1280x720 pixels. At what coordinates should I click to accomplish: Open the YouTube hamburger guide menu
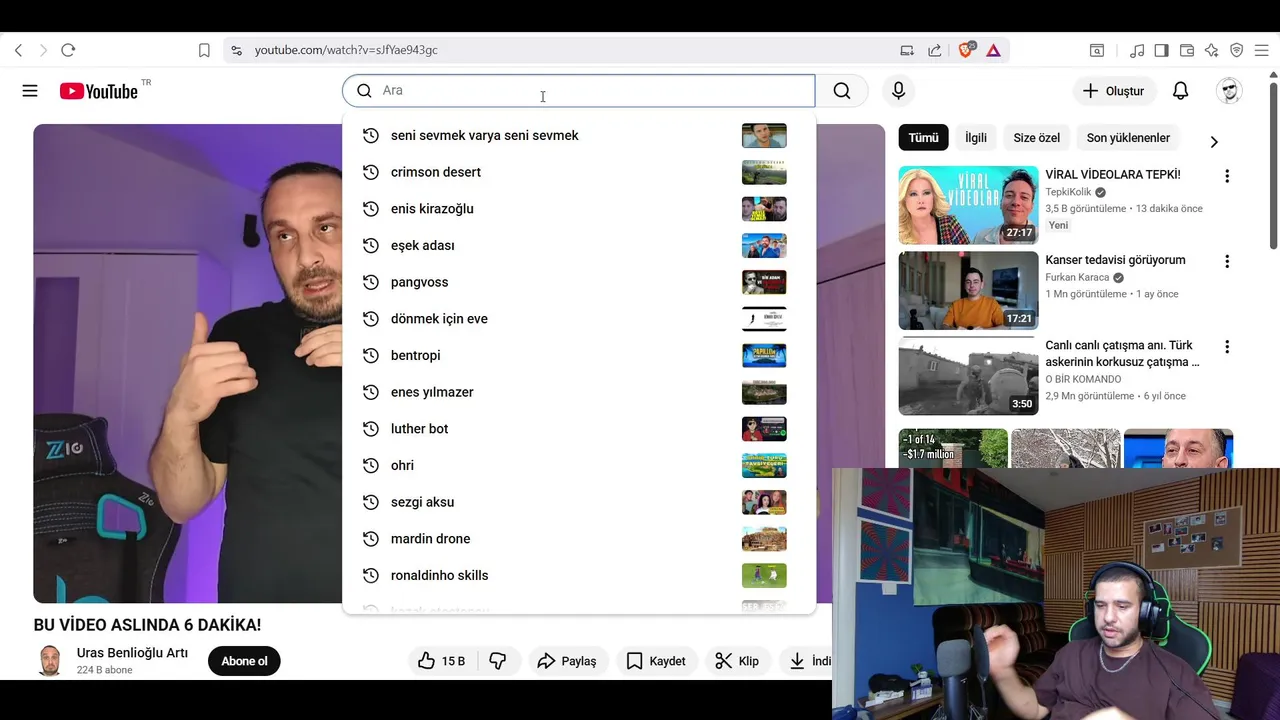[30, 91]
